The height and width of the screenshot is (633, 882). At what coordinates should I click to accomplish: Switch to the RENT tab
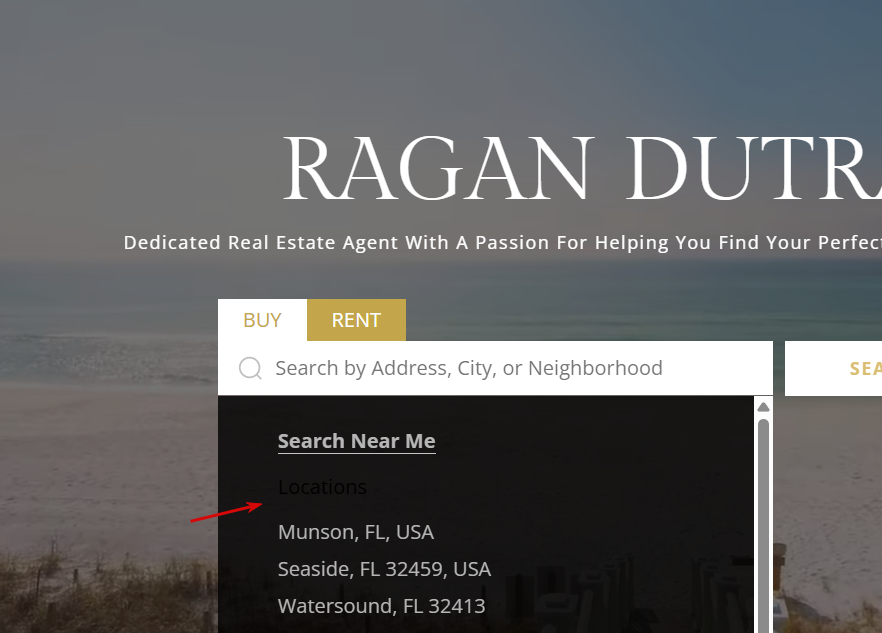click(356, 320)
